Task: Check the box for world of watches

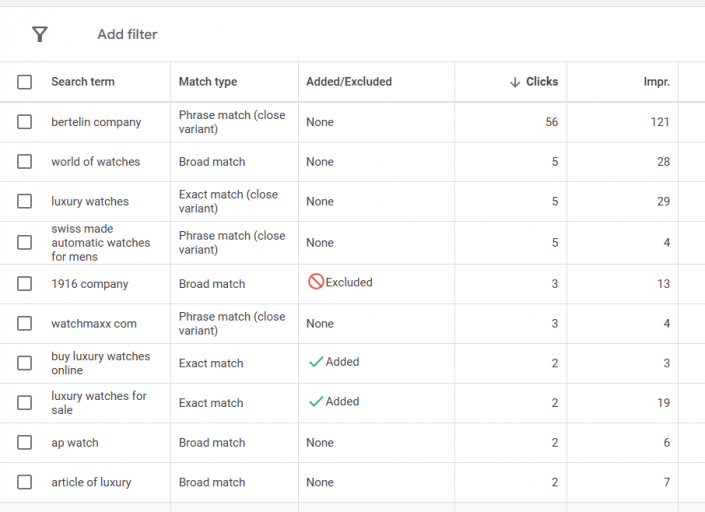Action: pyautogui.click(x=25, y=162)
